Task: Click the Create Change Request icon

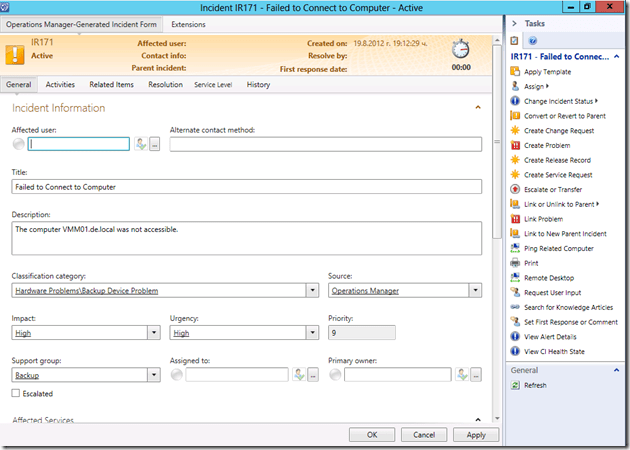Action: pyautogui.click(x=515, y=130)
